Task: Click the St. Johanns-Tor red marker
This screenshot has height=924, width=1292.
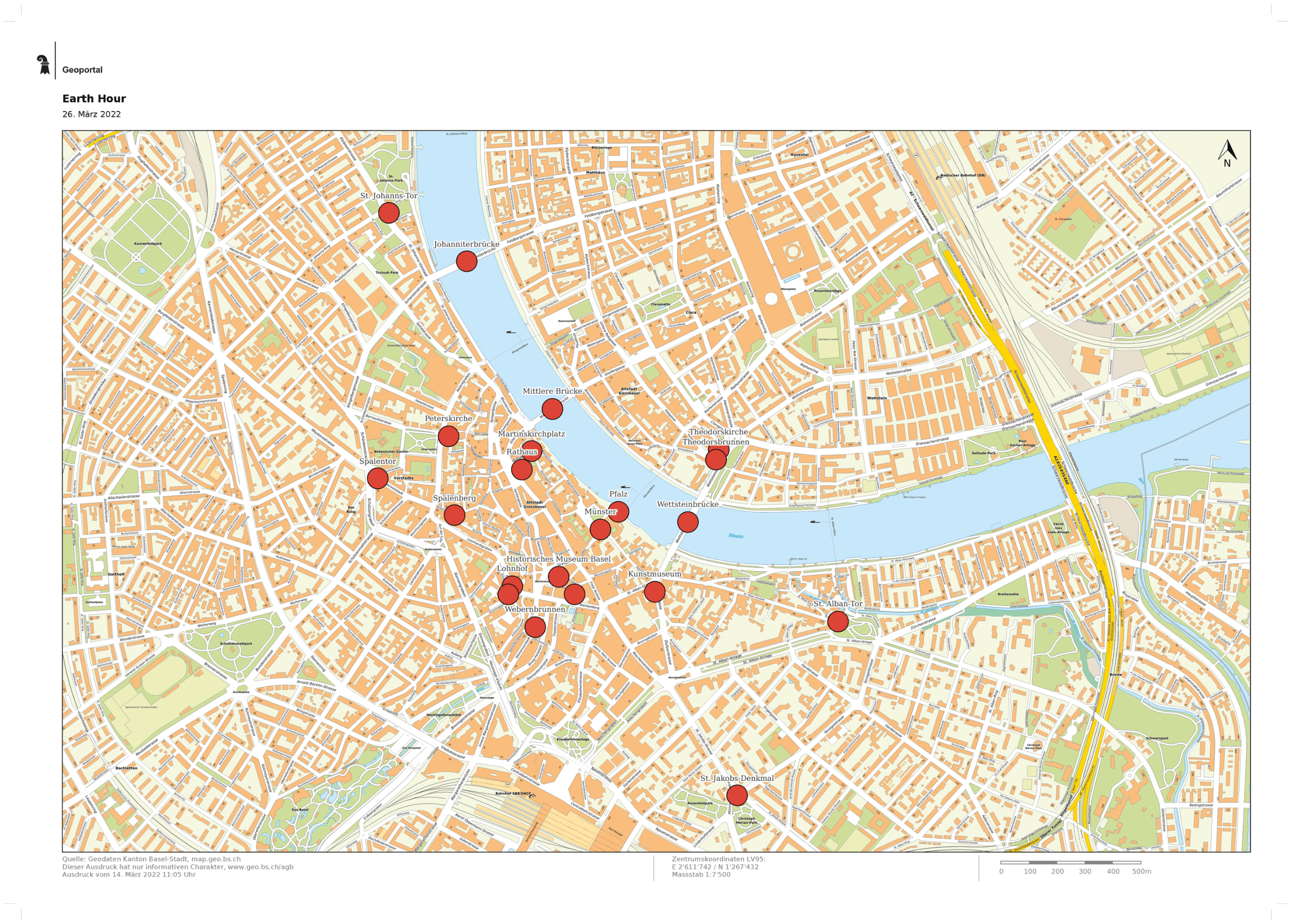Action: (388, 213)
